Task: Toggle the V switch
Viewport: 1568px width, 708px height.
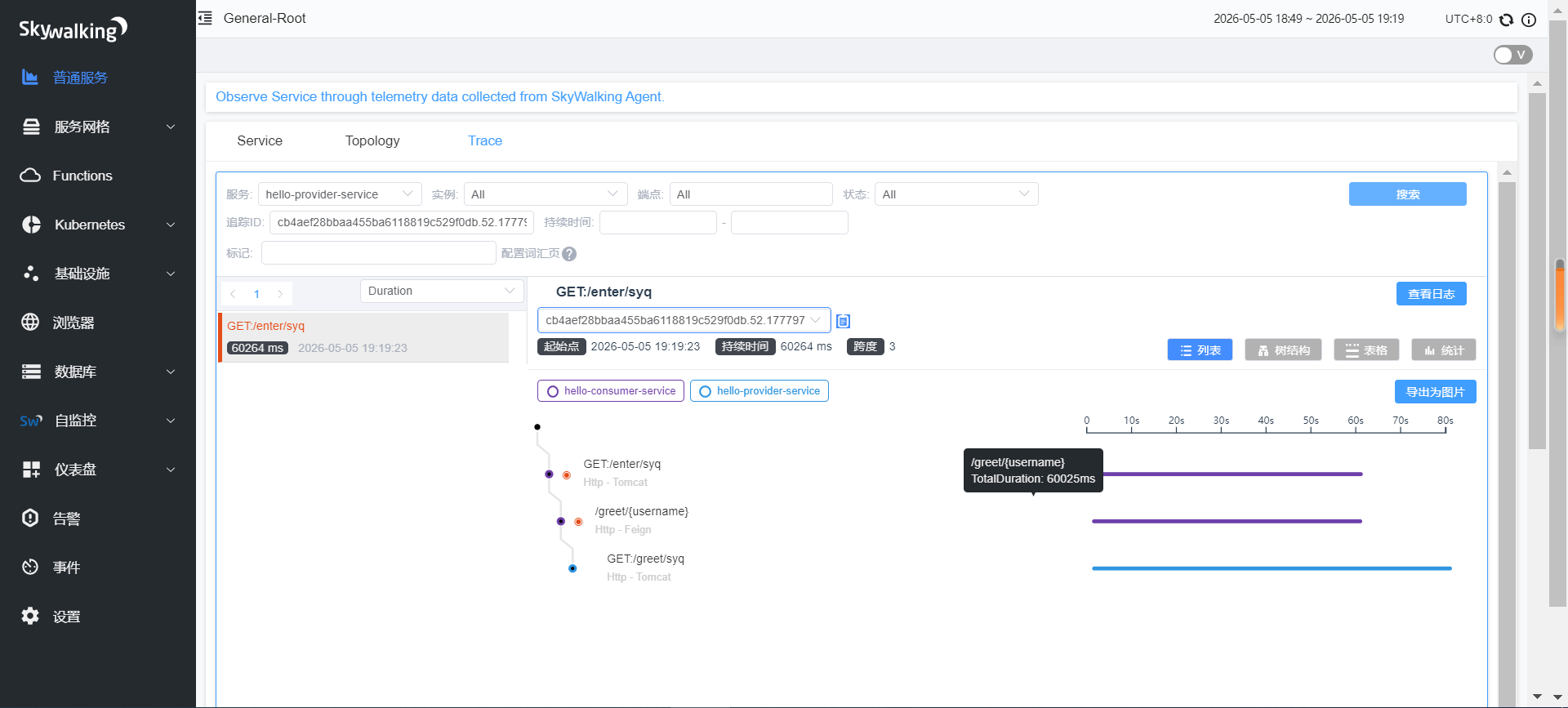Action: tap(1512, 55)
